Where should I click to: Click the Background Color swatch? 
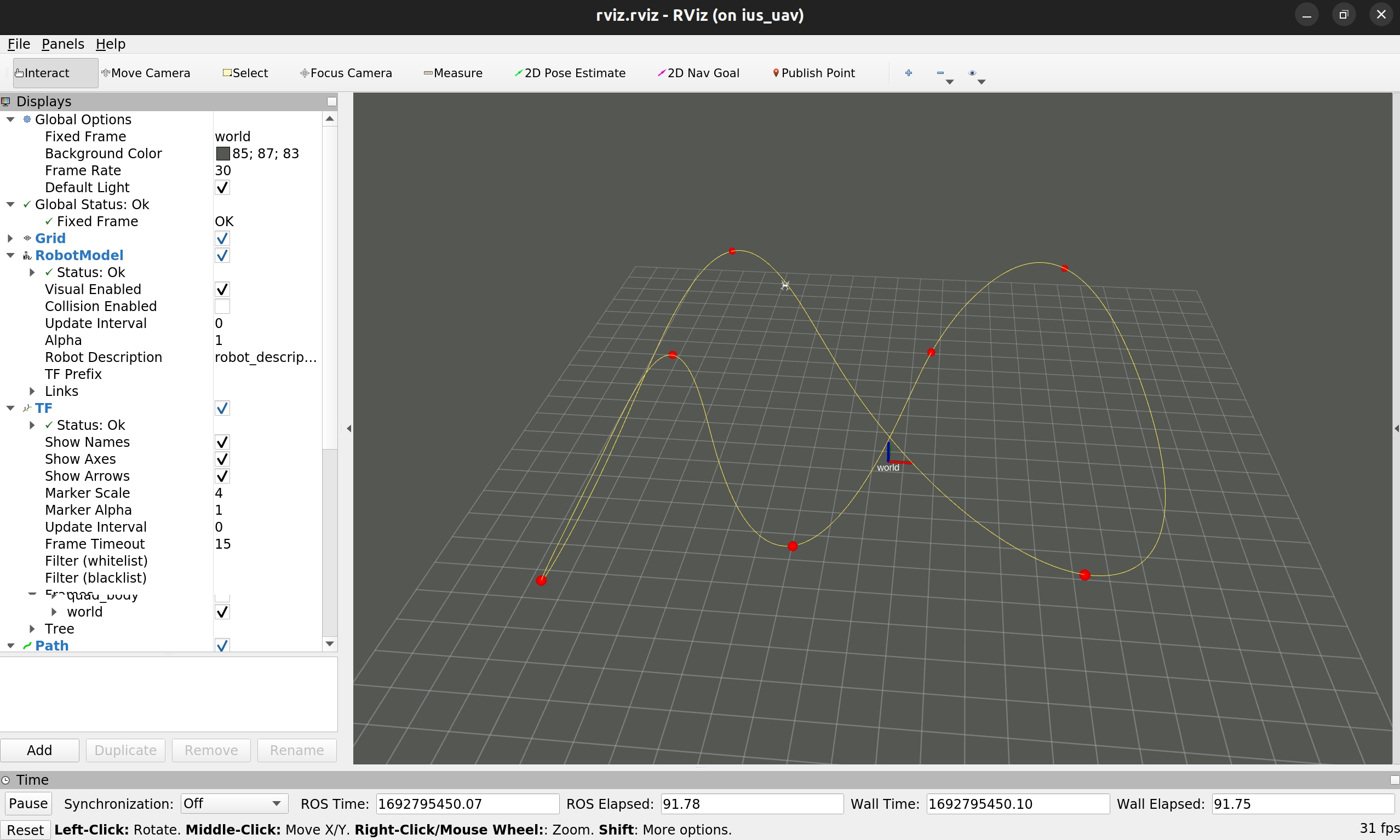coord(222,153)
